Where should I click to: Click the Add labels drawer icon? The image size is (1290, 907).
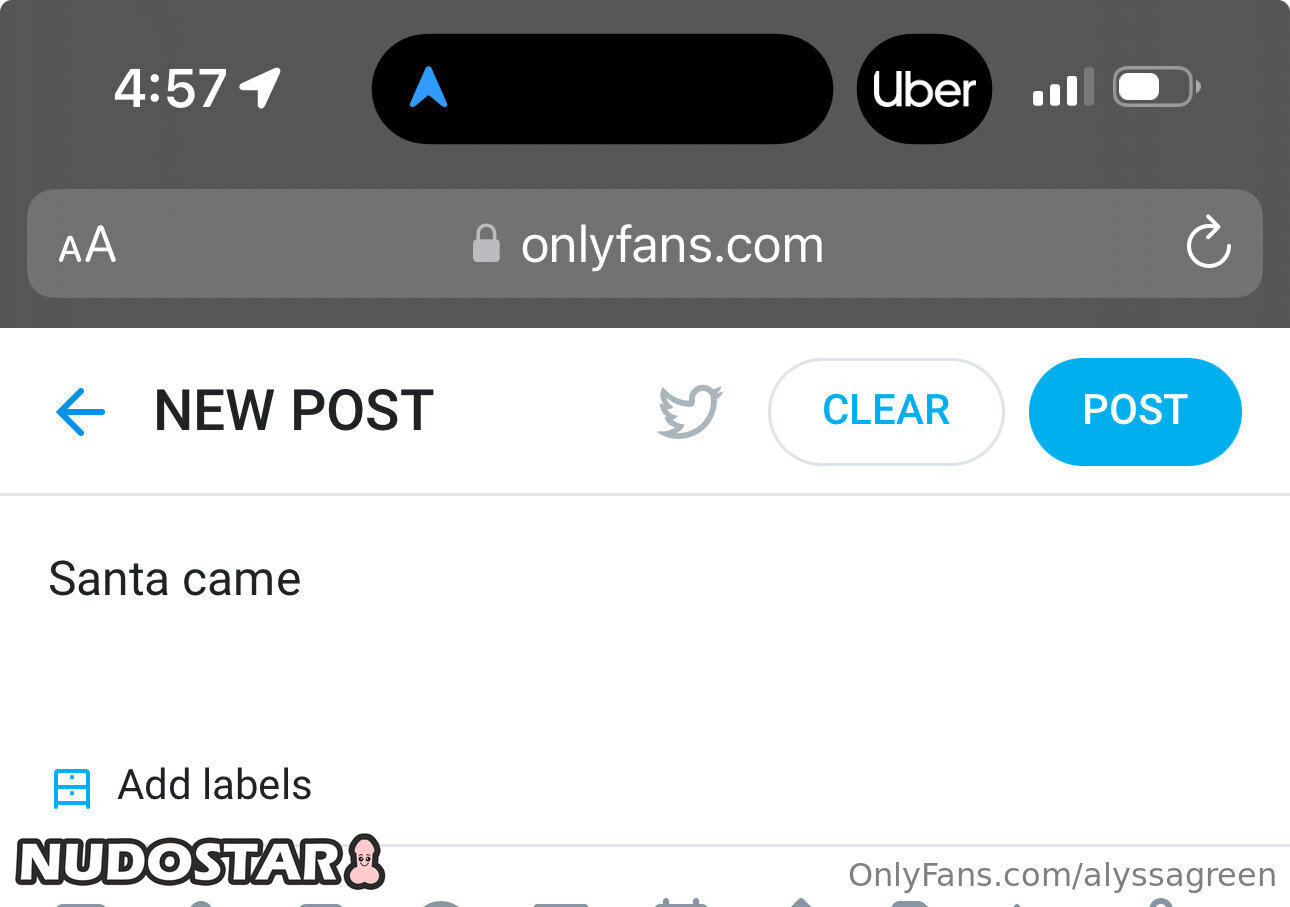click(x=72, y=787)
